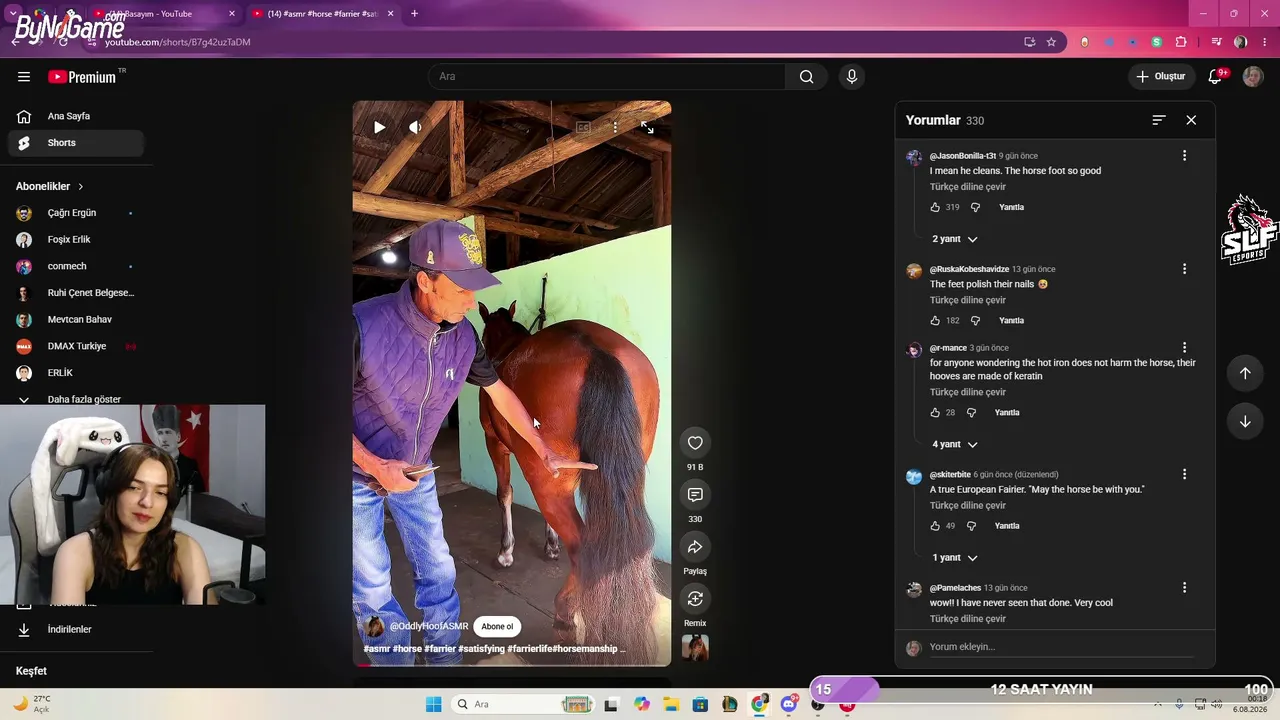Expand the 4 yanıt replies
1280x720 pixels.
pos(955,444)
